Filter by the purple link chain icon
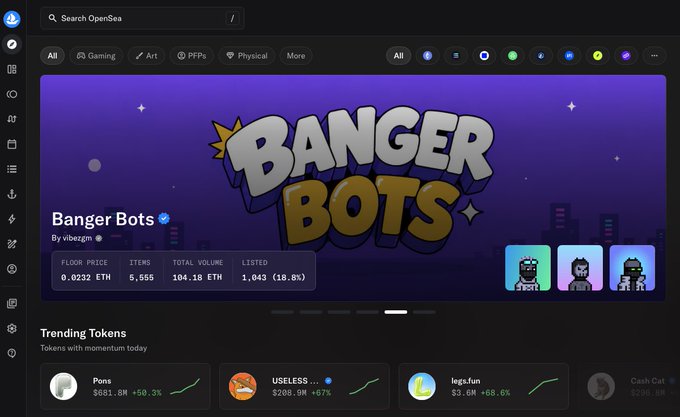The width and height of the screenshot is (680, 417). pyautogui.click(x=626, y=55)
